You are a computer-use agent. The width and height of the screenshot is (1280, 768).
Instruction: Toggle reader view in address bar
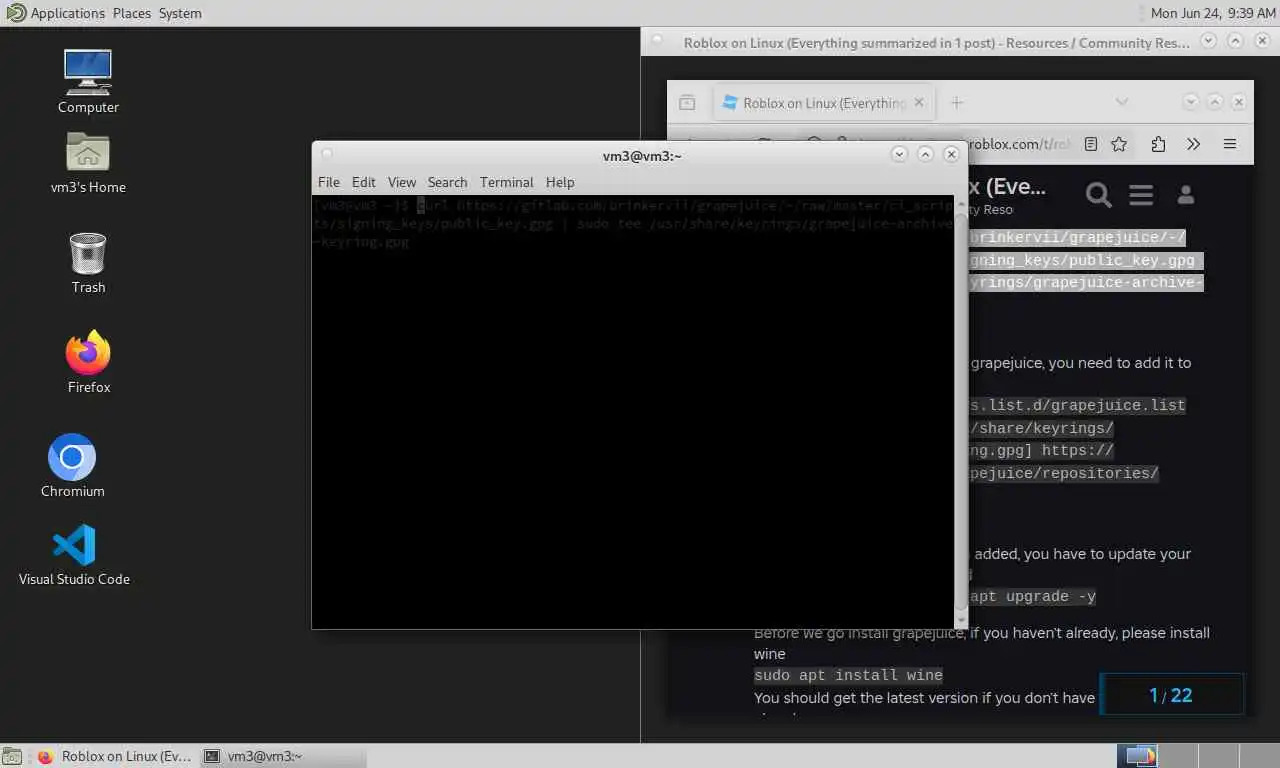(1091, 144)
